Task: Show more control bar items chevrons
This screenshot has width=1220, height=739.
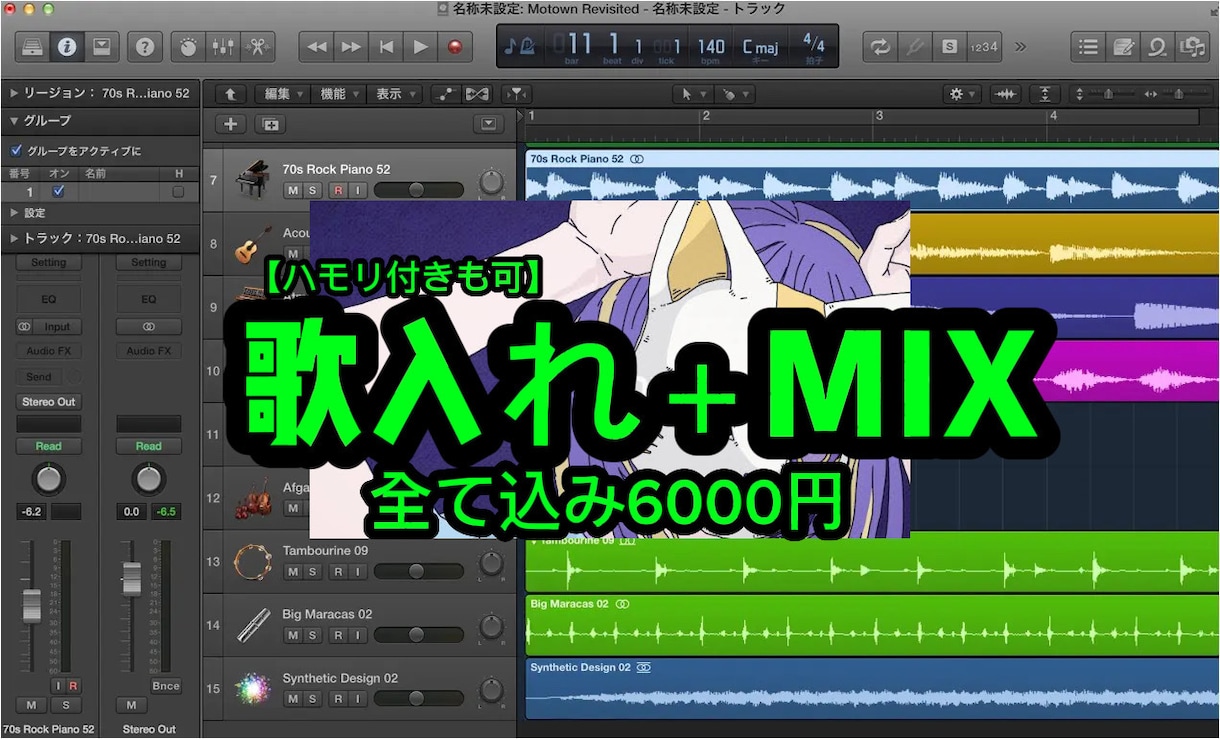Action: (x=1020, y=46)
